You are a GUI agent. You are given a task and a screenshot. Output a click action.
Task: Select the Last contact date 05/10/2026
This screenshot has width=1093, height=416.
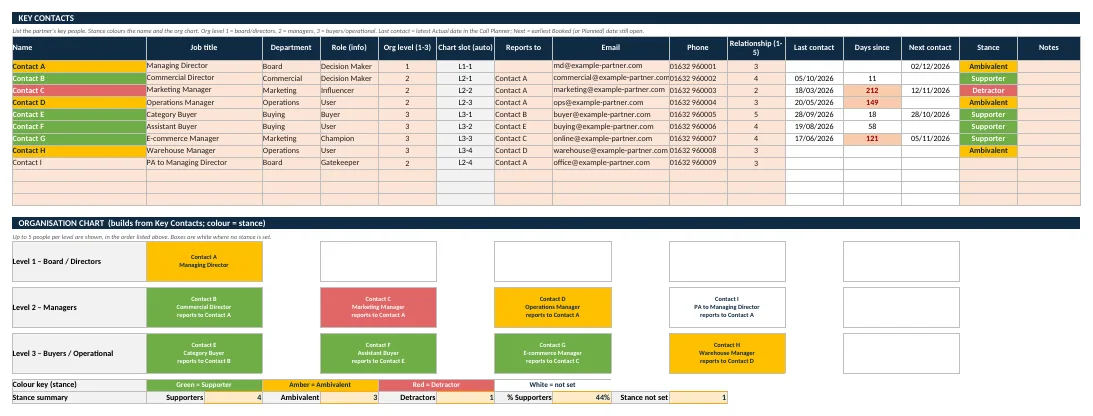[x=814, y=78]
